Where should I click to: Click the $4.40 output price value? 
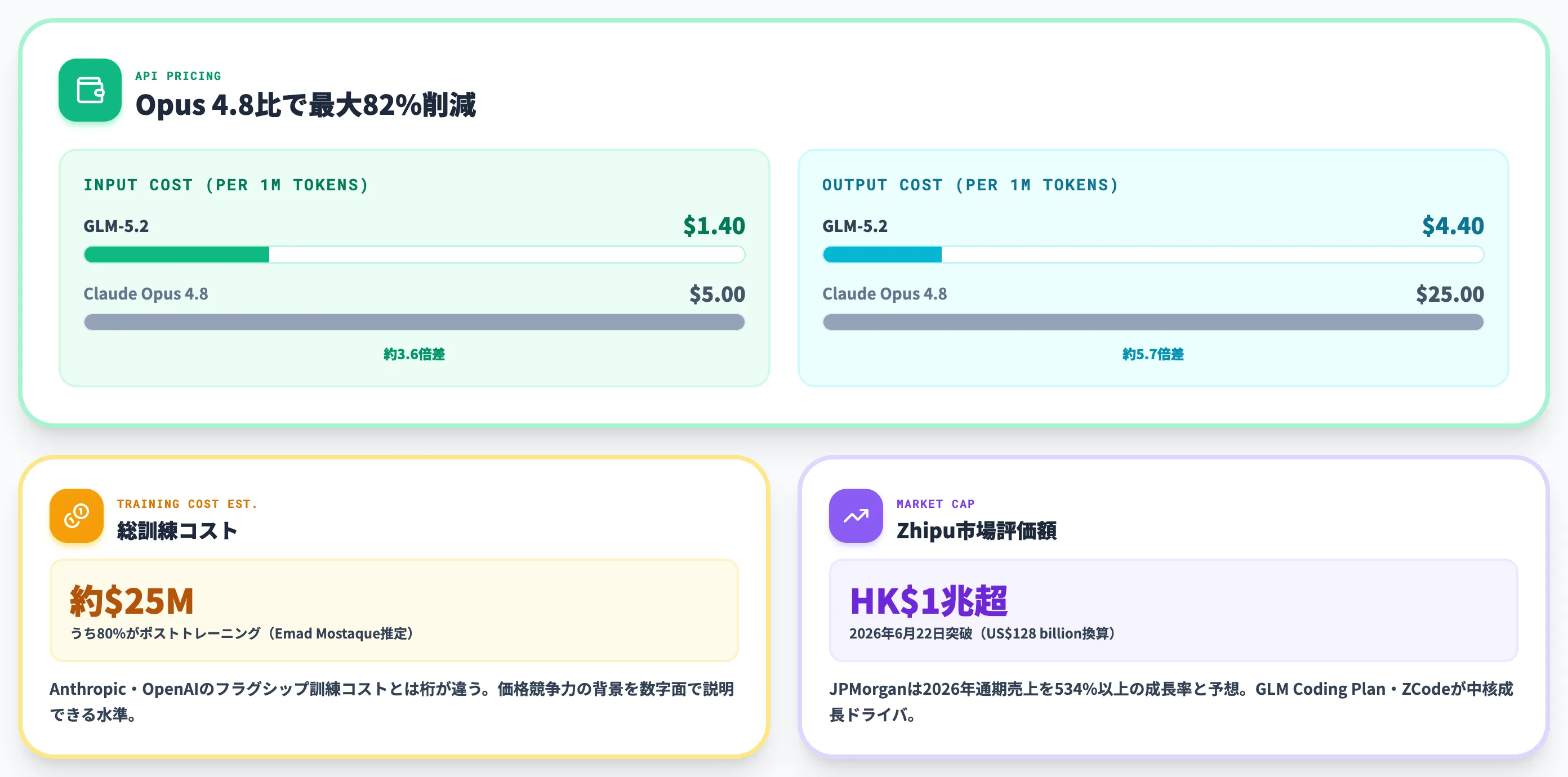coord(1453,226)
